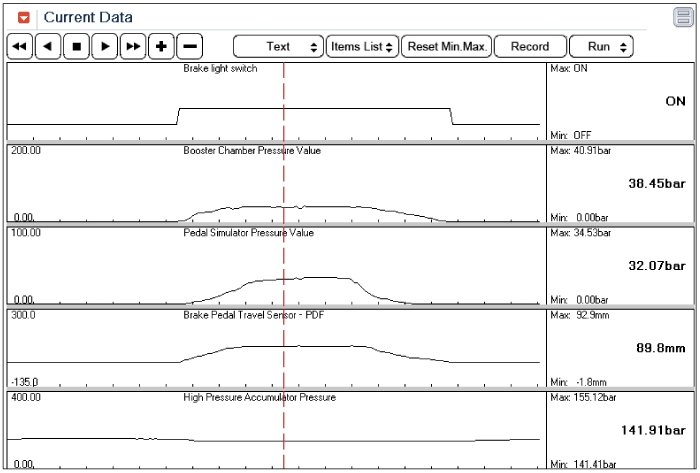This screenshot has width=700, height=473.
Task: Reset Min.Max. values
Action: 446,46
